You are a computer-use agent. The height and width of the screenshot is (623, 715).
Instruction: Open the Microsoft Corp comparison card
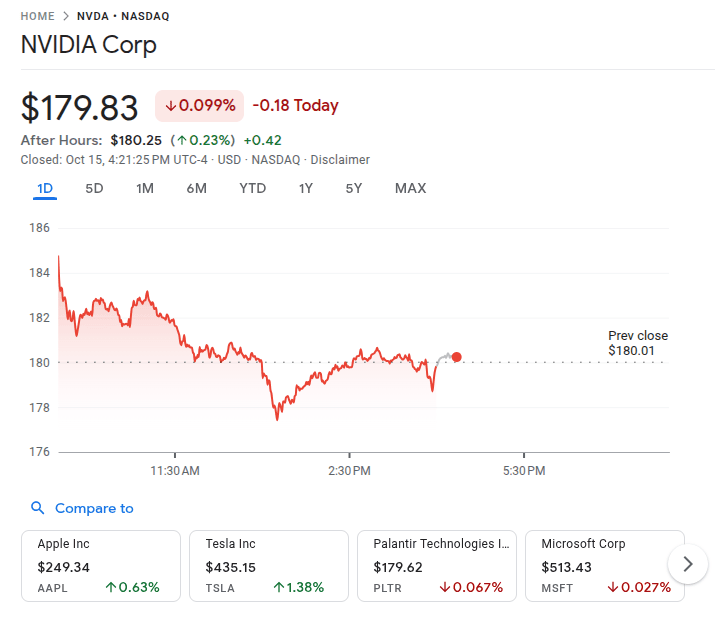[x=605, y=566]
